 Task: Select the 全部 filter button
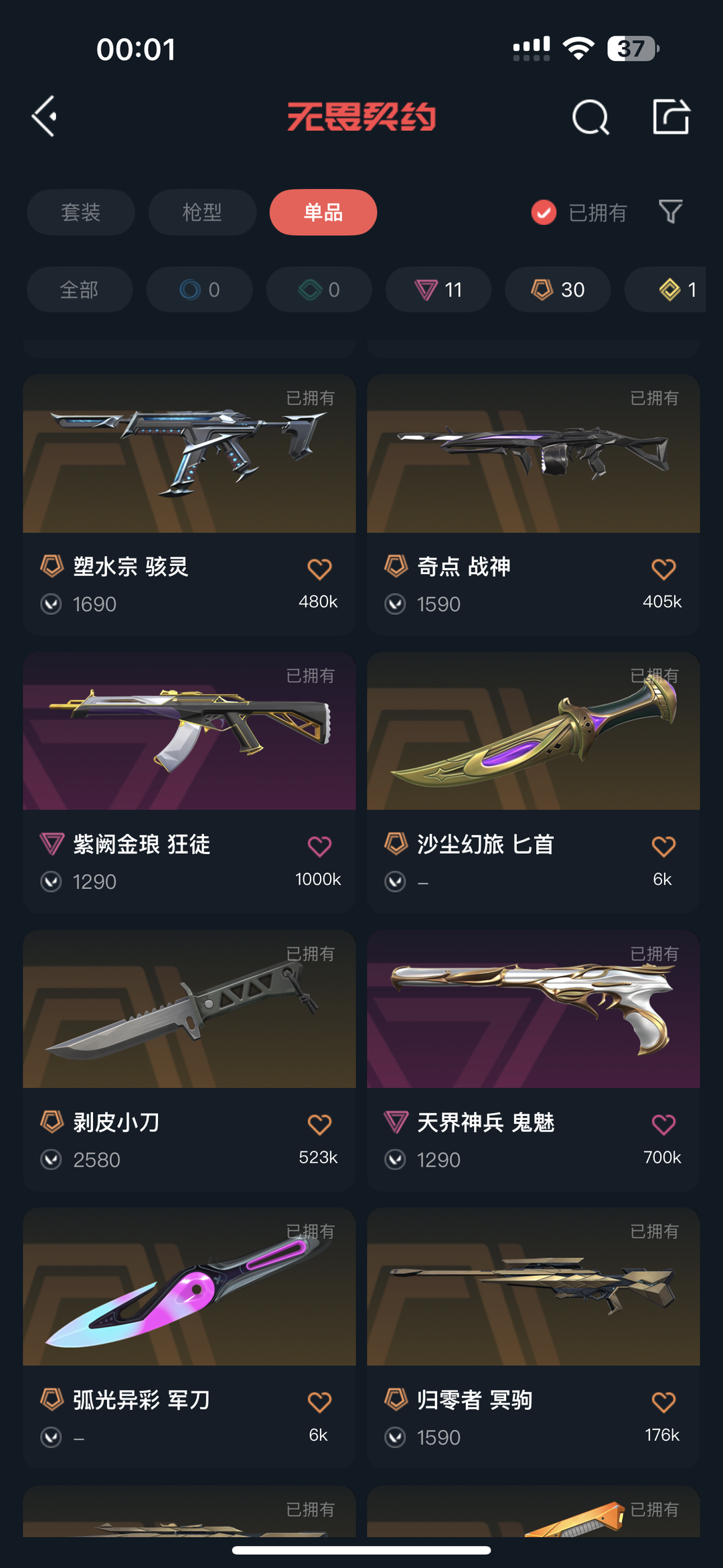click(80, 289)
